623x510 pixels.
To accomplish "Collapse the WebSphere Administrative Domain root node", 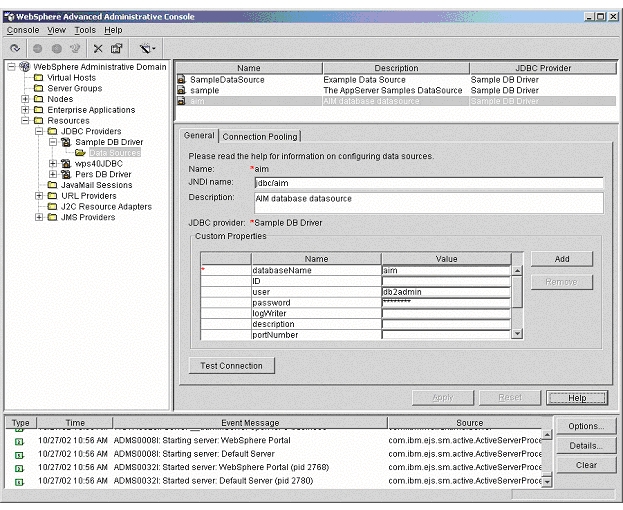I will 12,67.
